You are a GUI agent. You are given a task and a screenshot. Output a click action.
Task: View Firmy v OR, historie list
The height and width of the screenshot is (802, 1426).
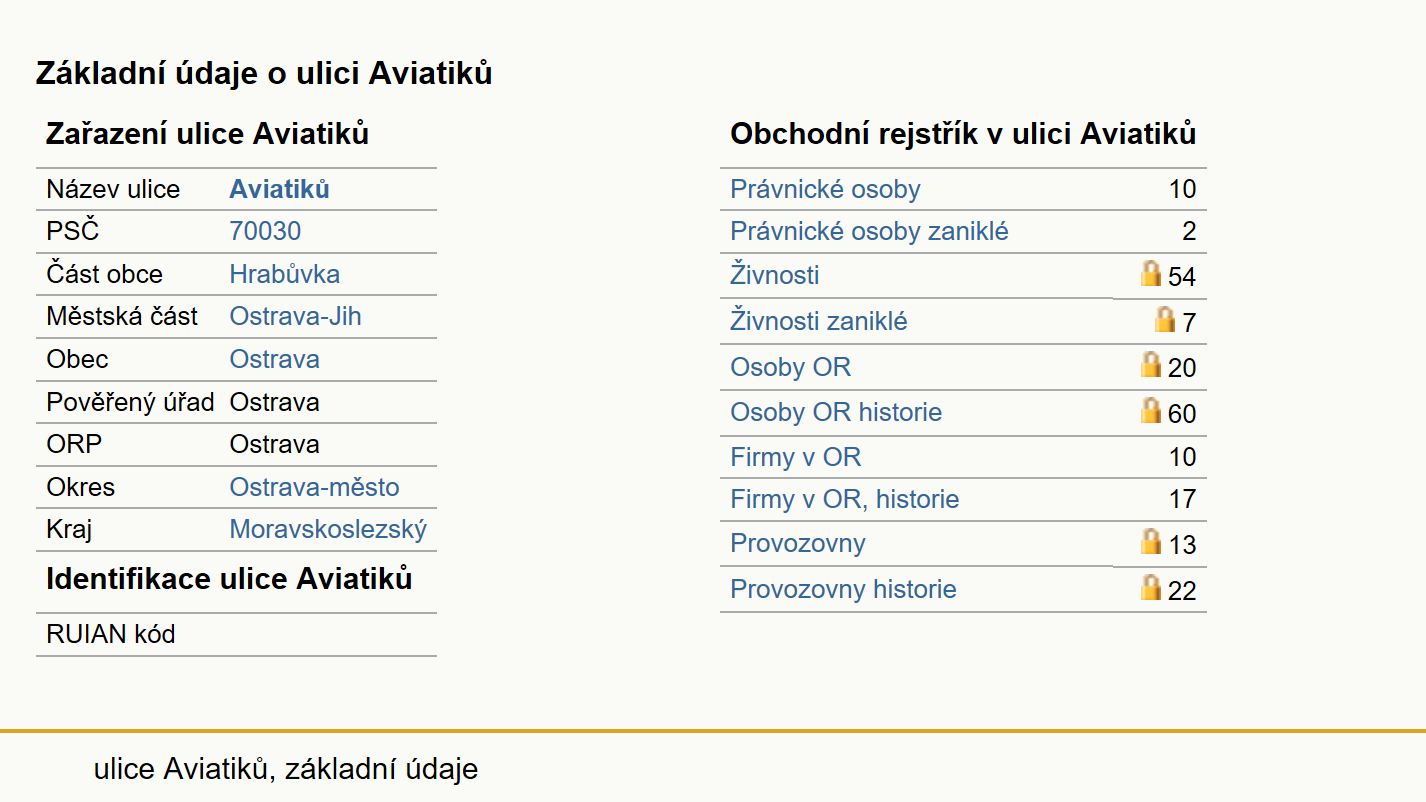(x=845, y=499)
